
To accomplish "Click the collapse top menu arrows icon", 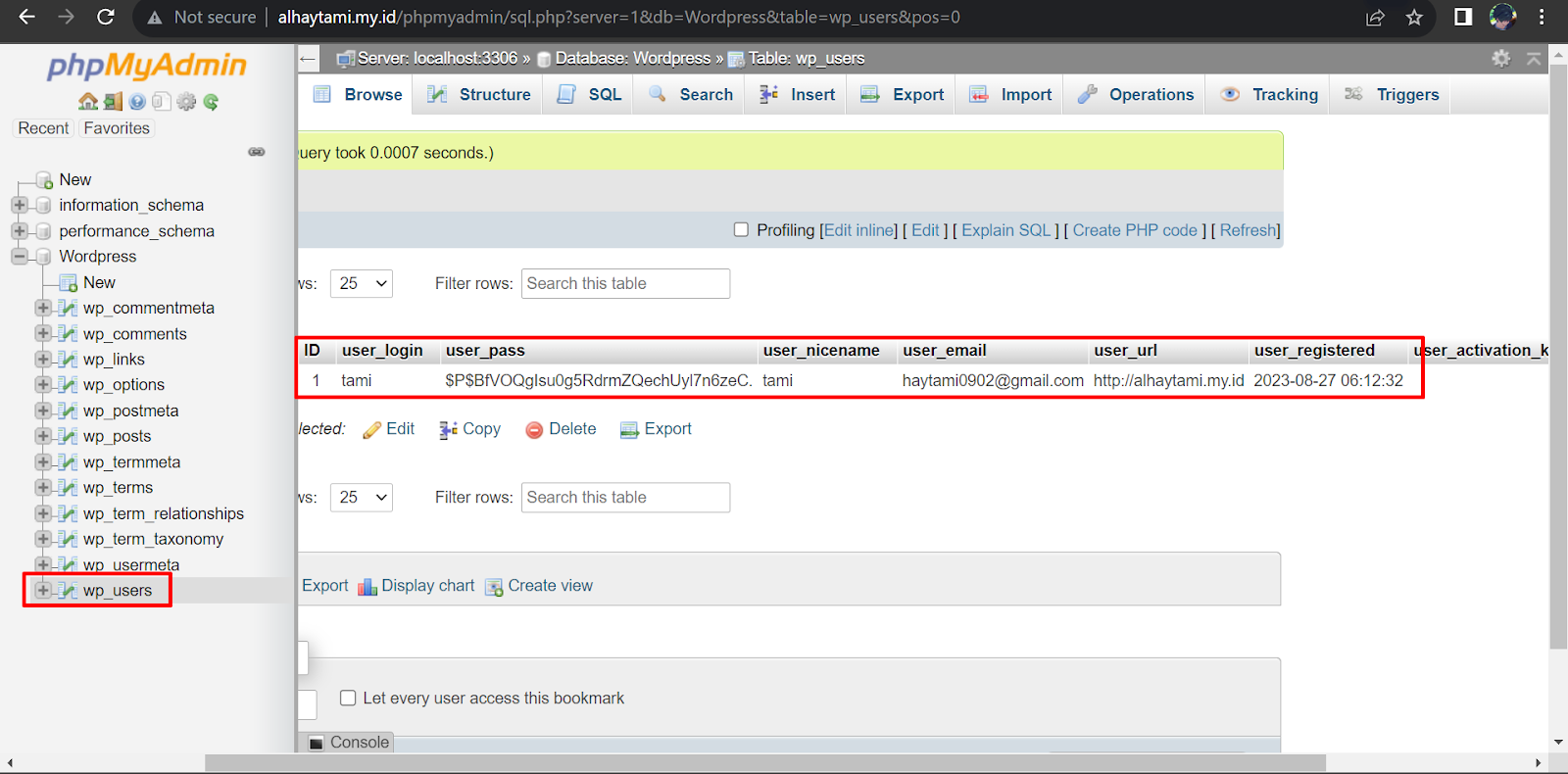I will (x=1534, y=59).
